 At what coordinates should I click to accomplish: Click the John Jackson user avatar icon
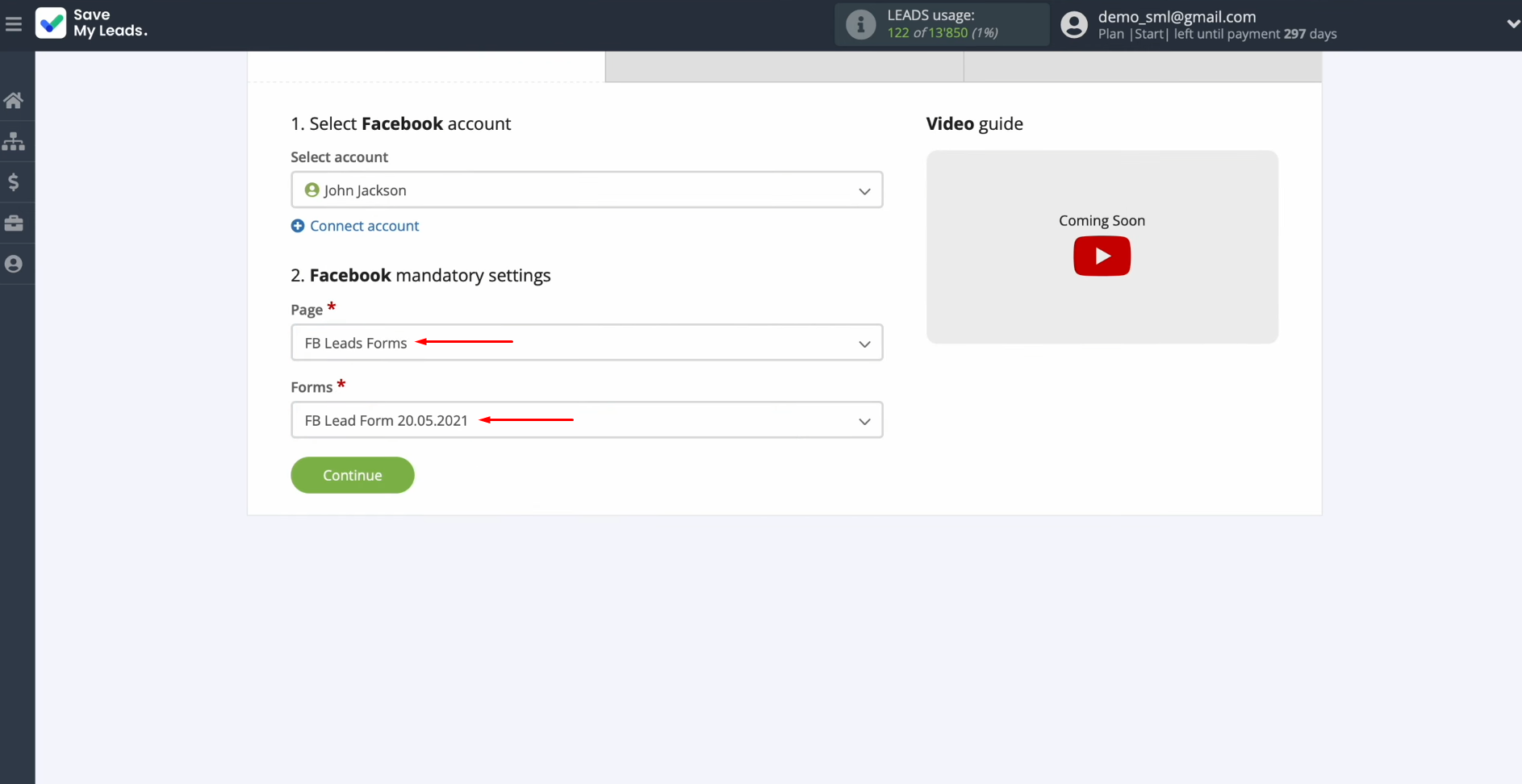(x=312, y=190)
